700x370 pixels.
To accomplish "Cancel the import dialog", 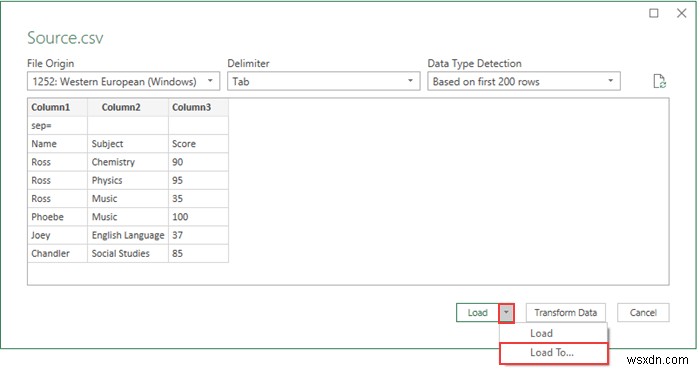I will pos(643,313).
